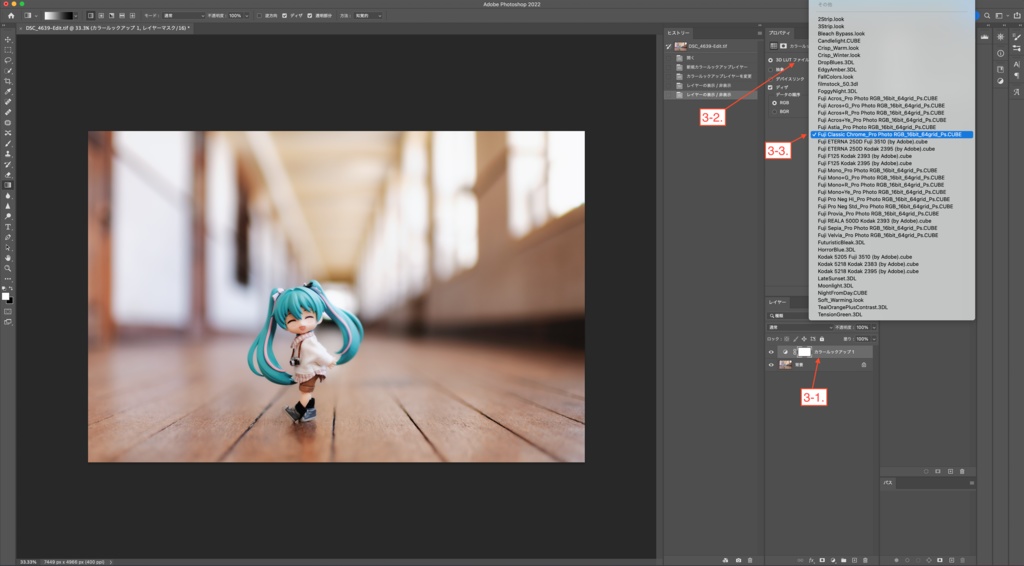Toggle the 透明部分 transparency checkbox
The width and height of the screenshot is (1024, 566).
(310, 16)
